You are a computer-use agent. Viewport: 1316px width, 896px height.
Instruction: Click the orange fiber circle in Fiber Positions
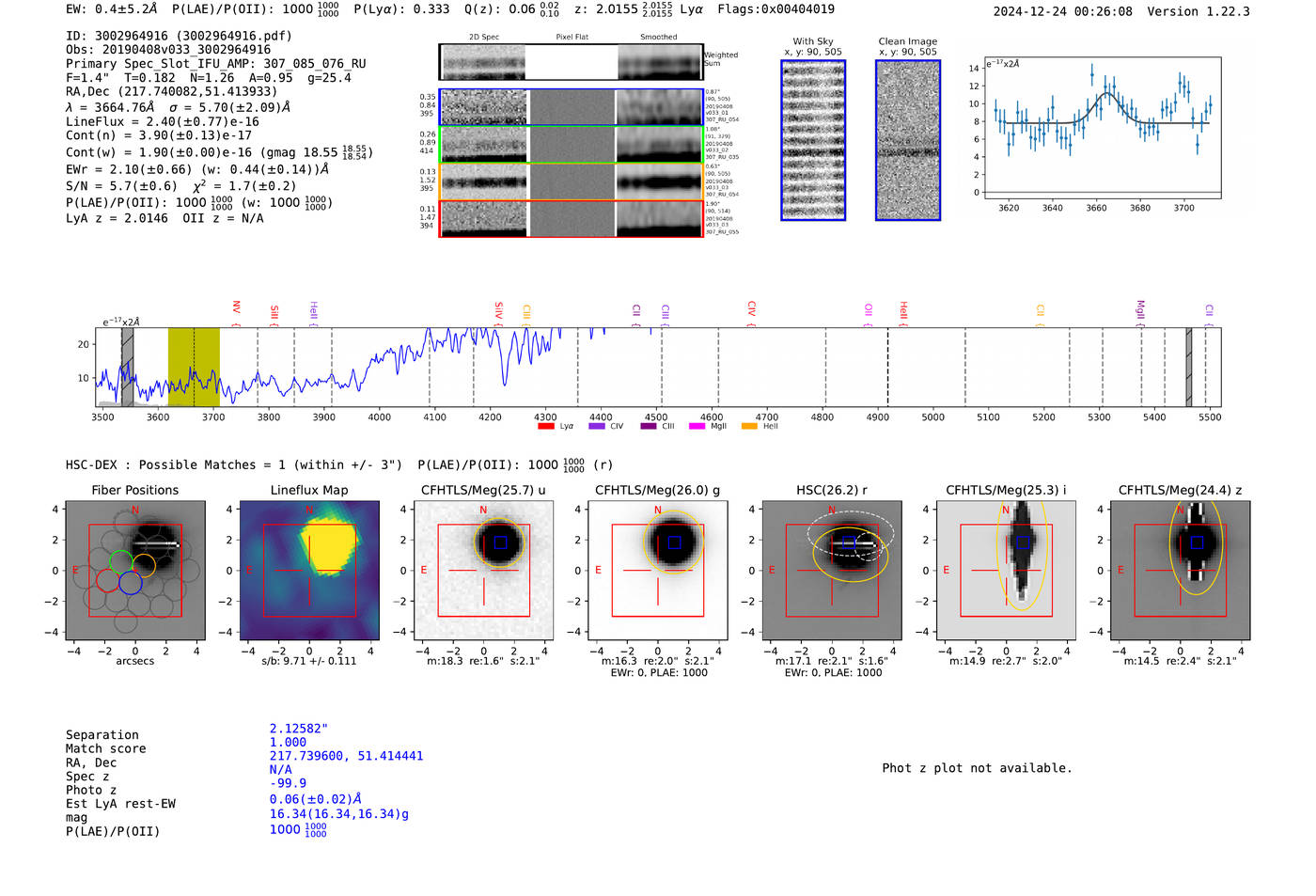pos(144,566)
